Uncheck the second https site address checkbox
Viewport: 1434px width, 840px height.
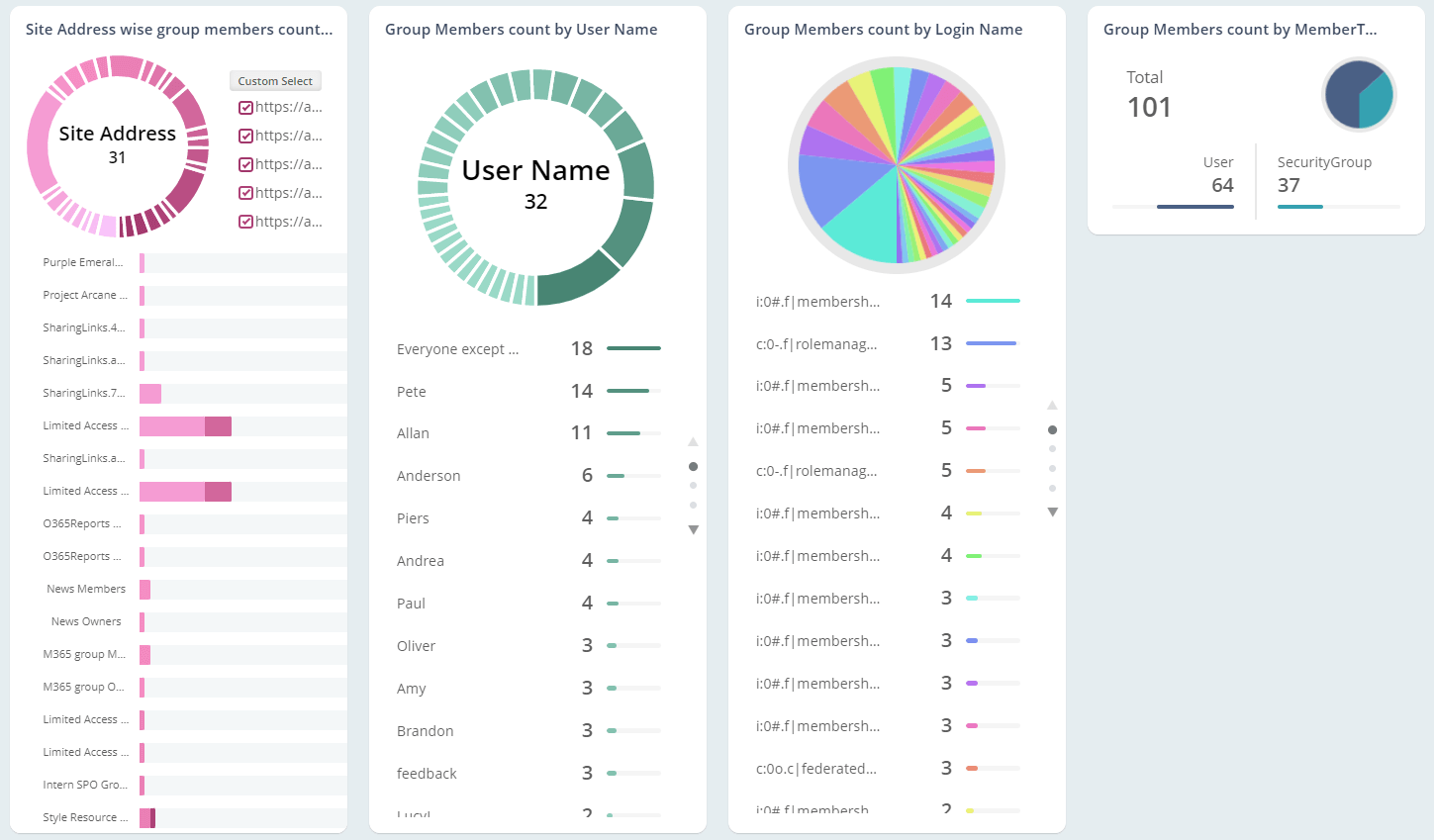click(x=246, y=135)
